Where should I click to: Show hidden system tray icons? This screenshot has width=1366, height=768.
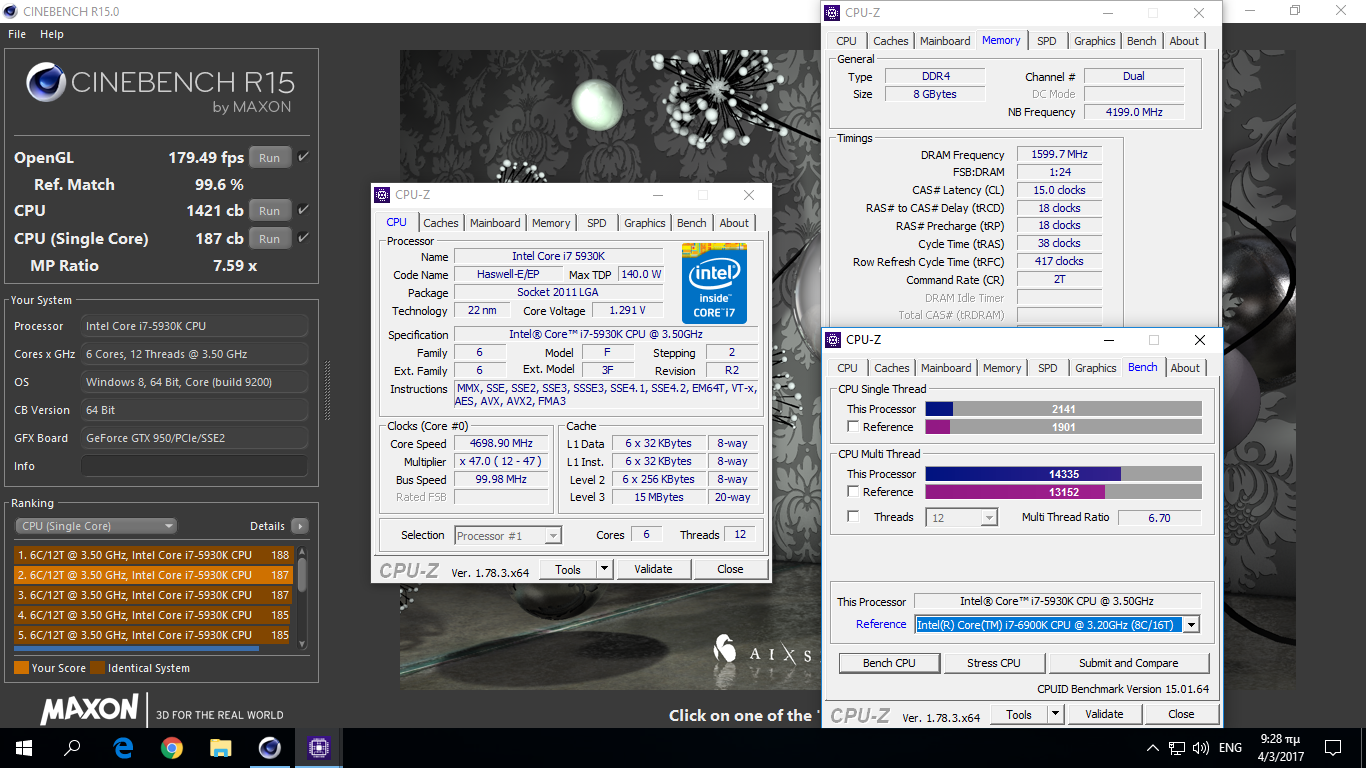pyautogui.click(x=1153, y=747)
